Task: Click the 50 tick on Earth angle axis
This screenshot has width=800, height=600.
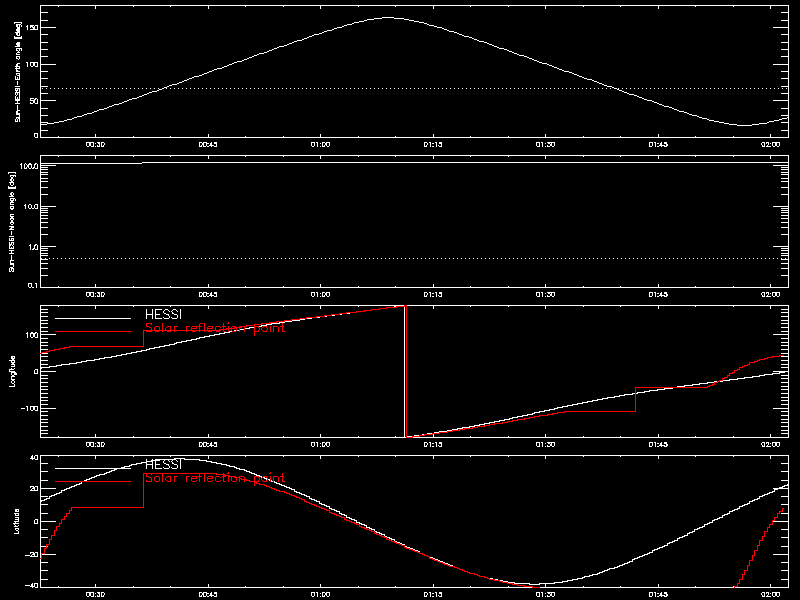Action: point(34,101)
